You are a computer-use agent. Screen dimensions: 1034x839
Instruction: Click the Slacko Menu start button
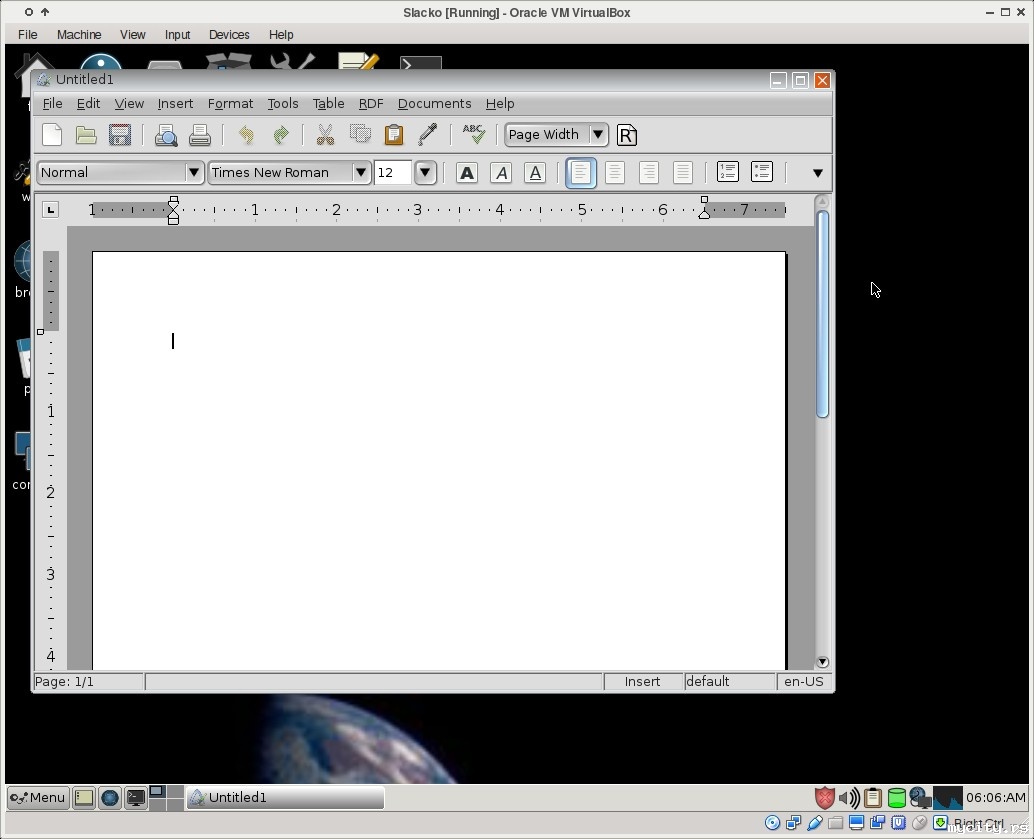38,797
